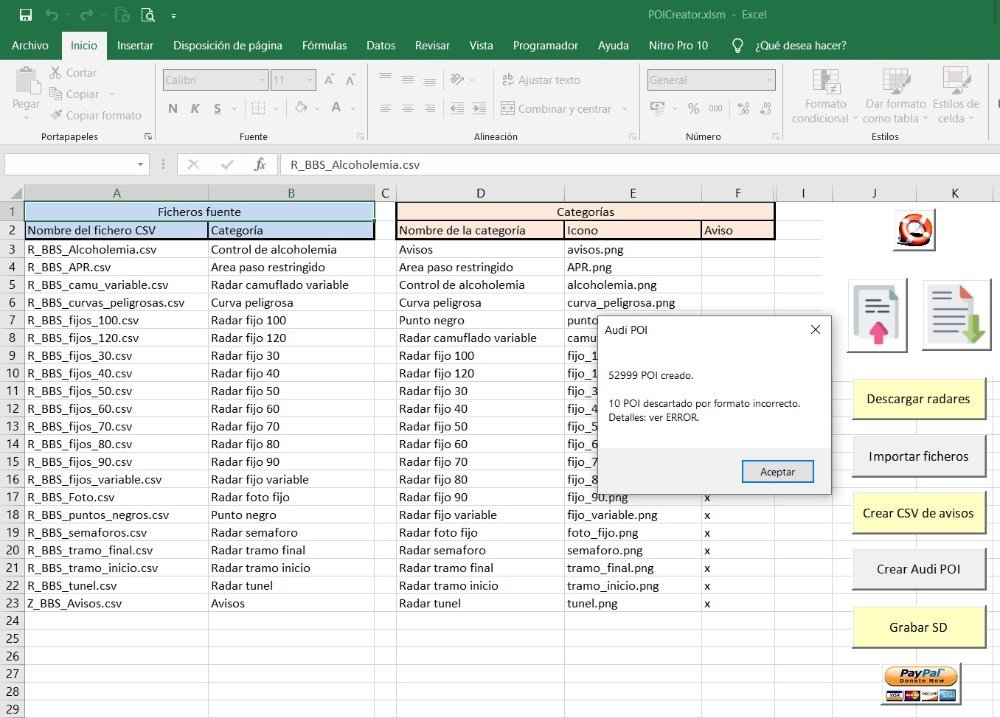Click the Descargar radares button

point(918,399)
